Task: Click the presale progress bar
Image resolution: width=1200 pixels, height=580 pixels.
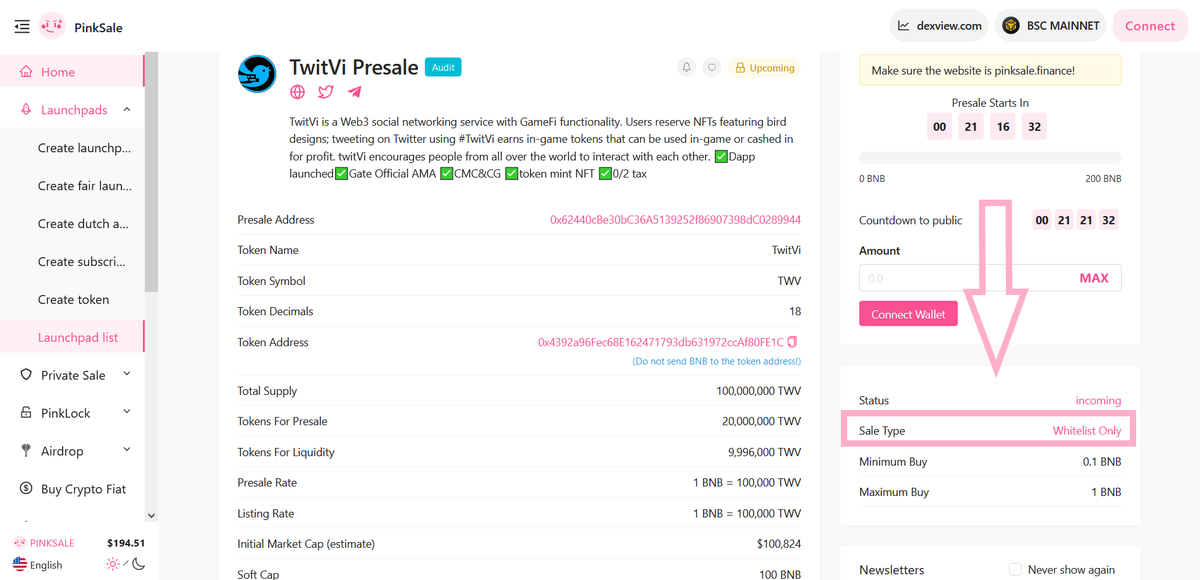Action: [990, 158]
